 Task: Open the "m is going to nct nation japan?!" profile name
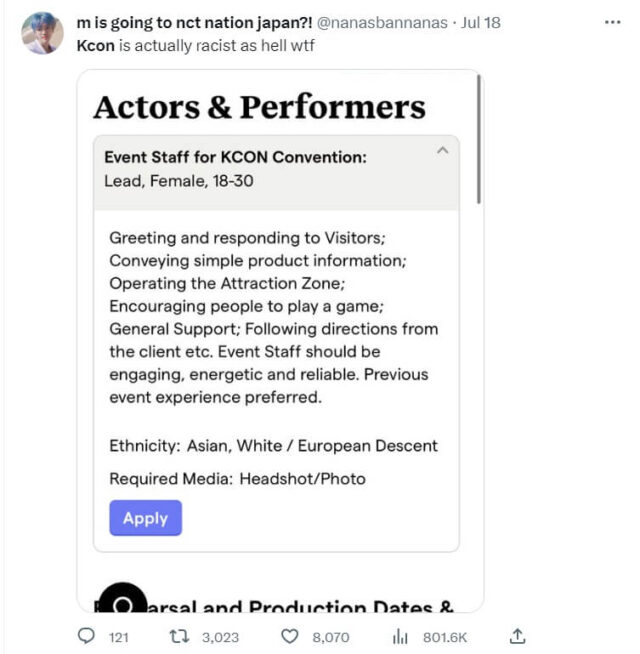click(194, 22)
